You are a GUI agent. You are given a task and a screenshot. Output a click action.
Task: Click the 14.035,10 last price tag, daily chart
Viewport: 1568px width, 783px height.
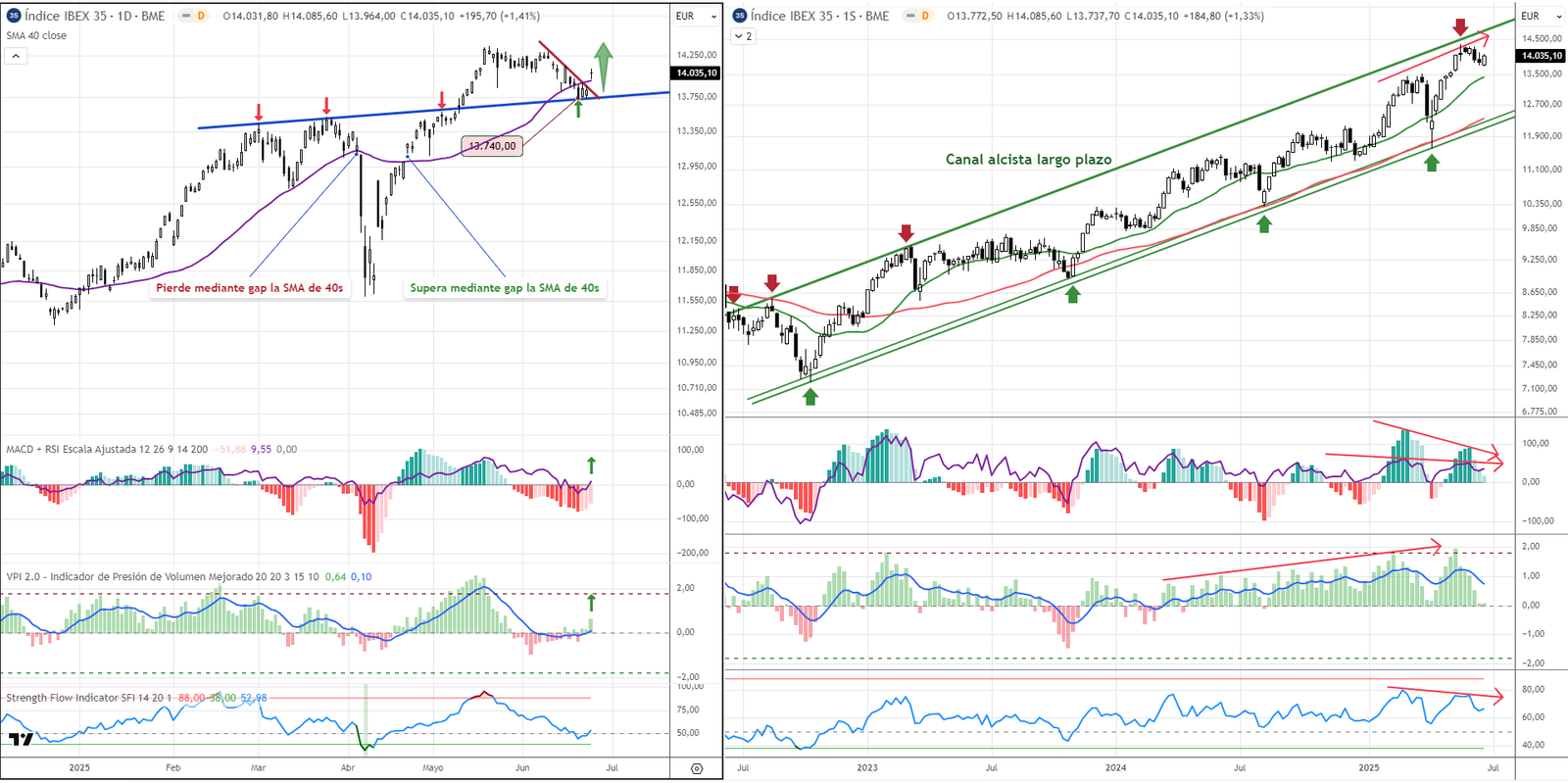pos(696,73)
